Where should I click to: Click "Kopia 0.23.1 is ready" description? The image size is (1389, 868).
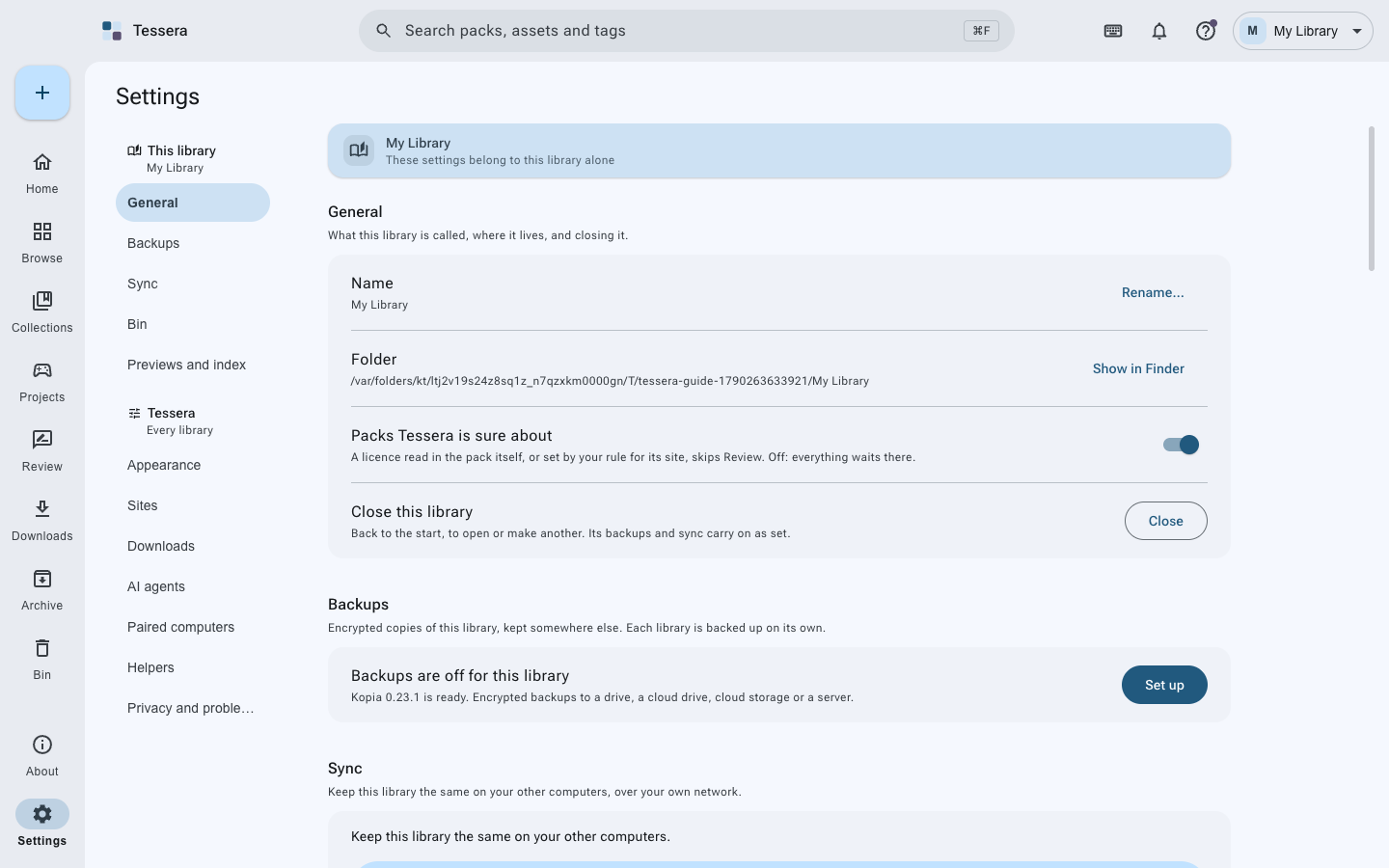[602, 697]
